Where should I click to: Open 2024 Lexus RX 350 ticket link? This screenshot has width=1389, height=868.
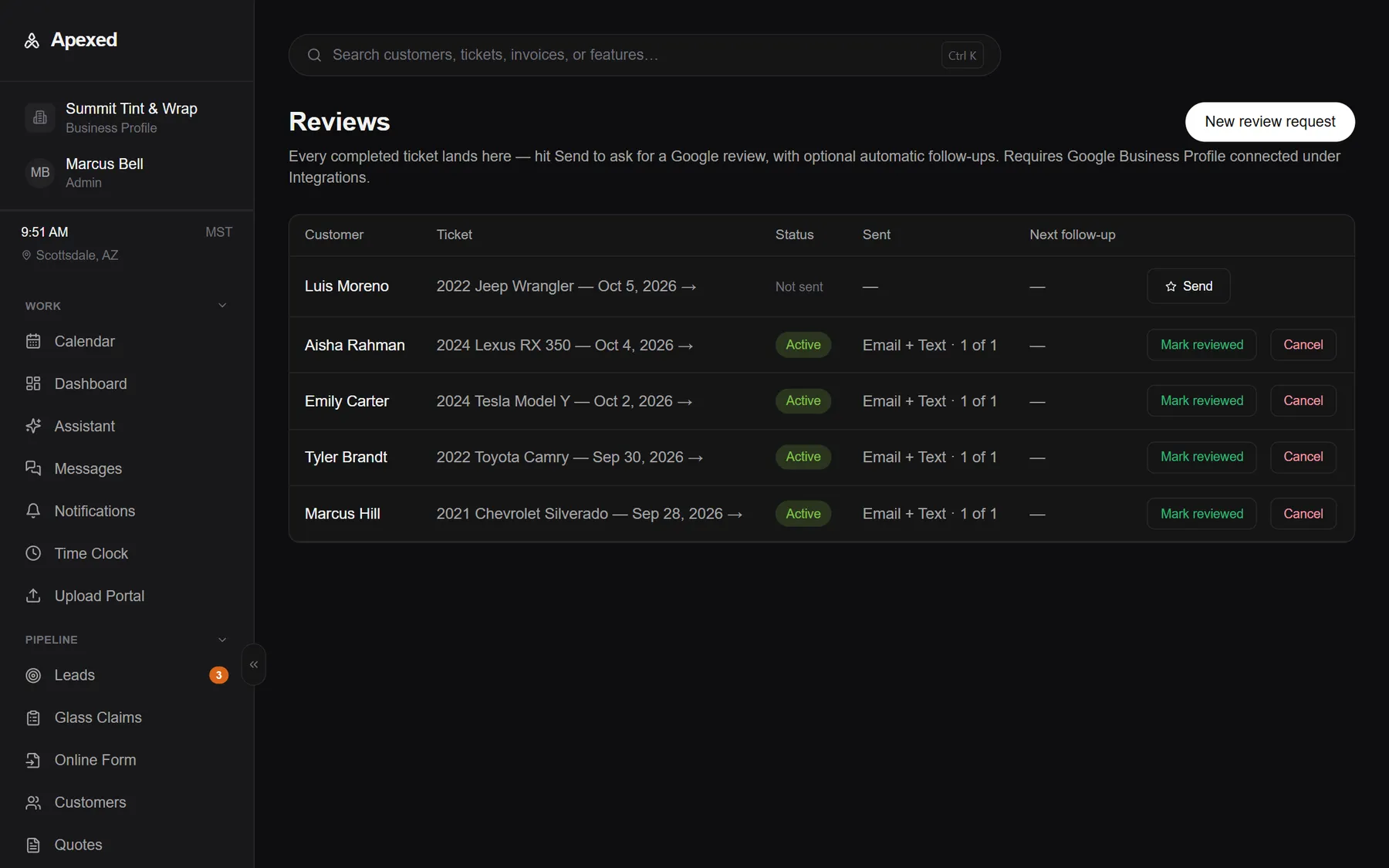[x=565, y=345]
